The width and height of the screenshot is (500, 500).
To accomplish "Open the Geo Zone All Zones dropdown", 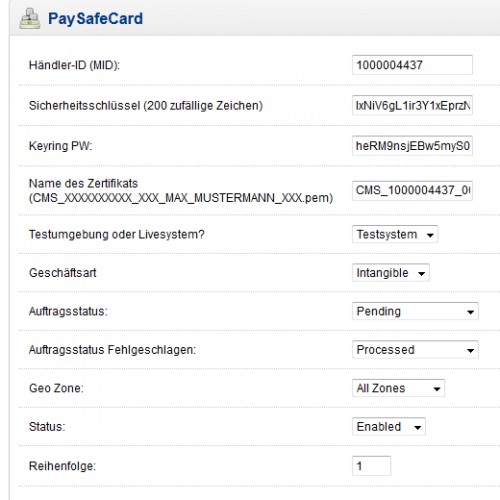I will pos(398,388).
